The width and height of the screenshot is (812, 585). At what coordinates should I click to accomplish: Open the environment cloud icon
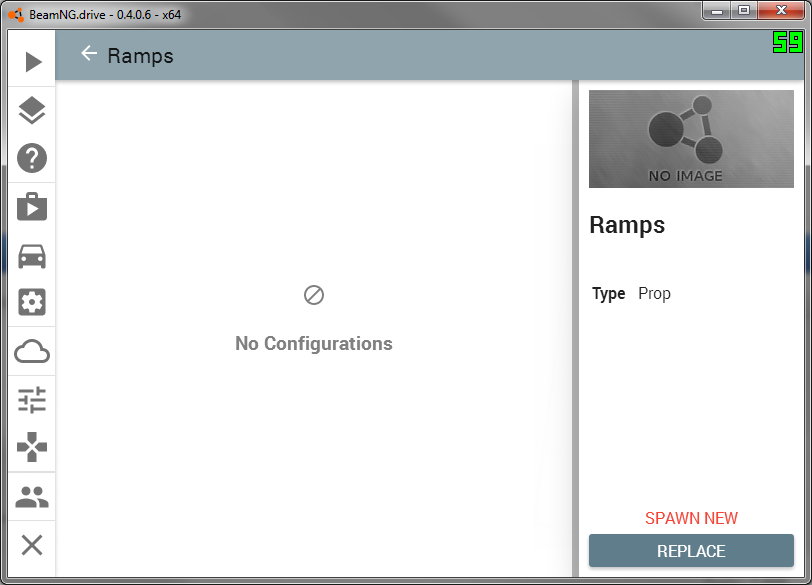click(32, 352)
